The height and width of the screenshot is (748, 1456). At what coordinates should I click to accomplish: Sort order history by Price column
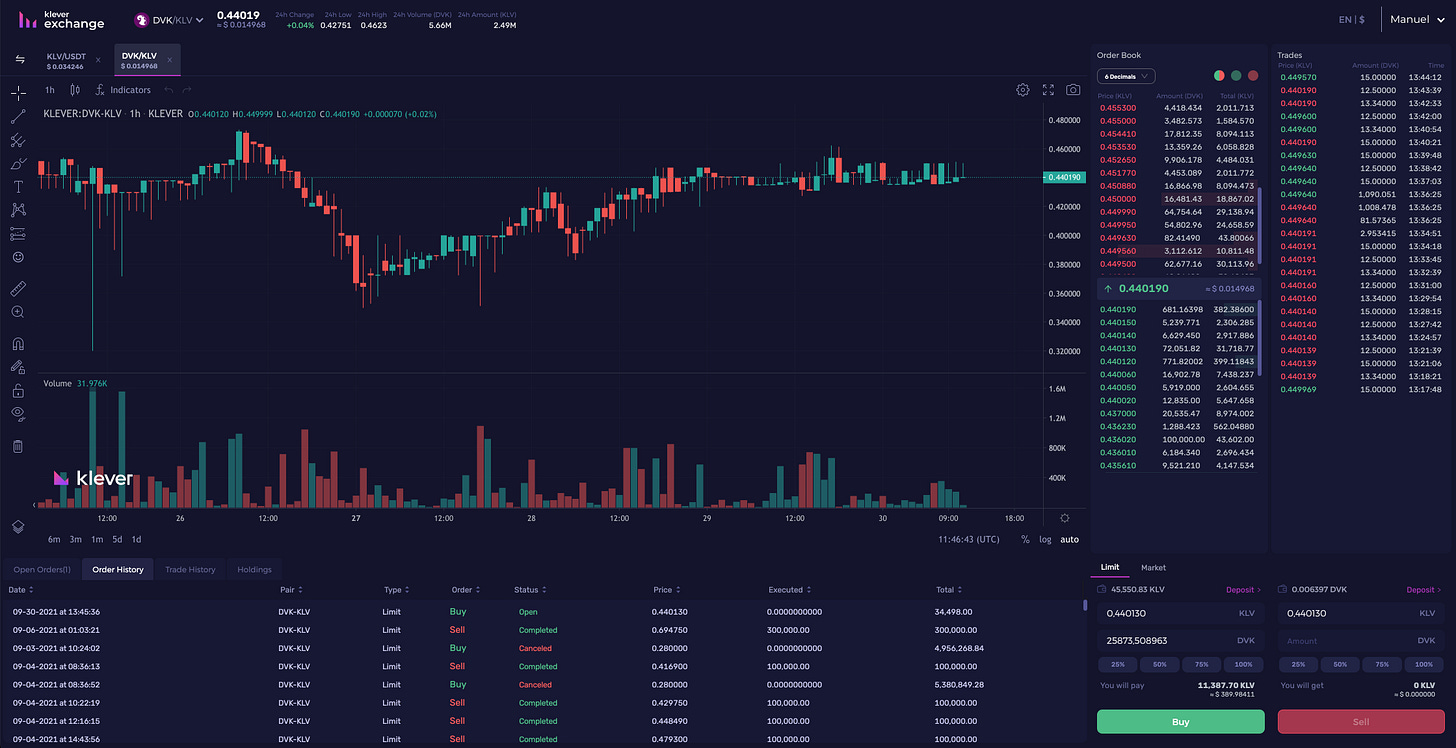coord(666,590)
